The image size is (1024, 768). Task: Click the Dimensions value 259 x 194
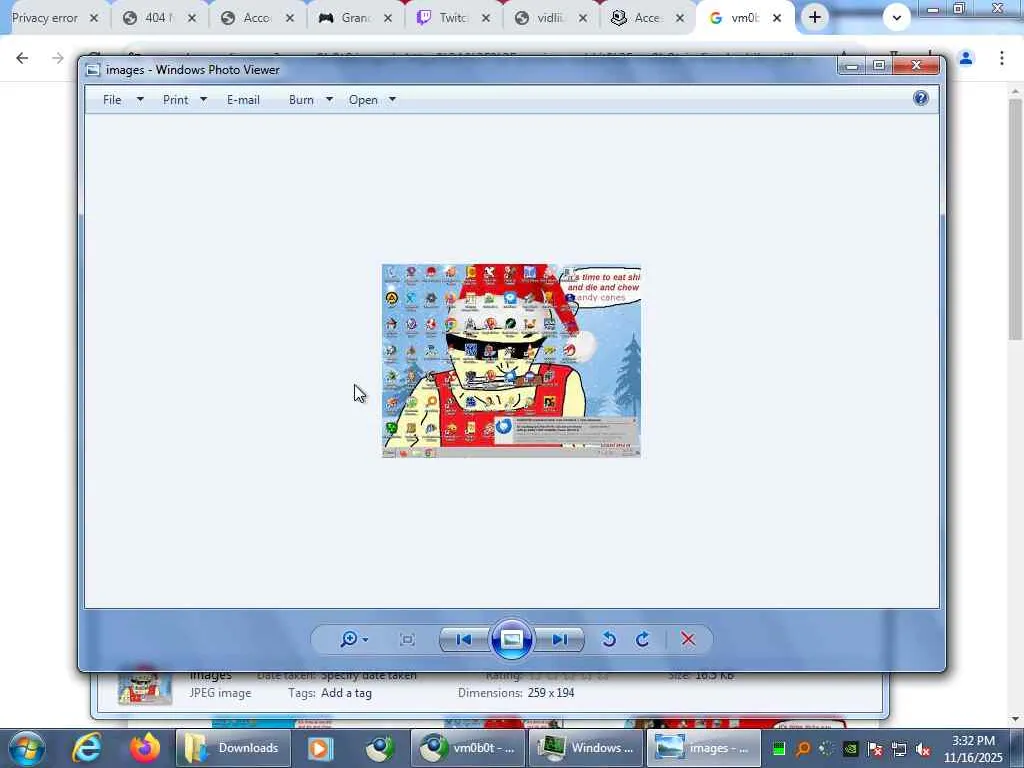pyautogui.click(x=551, y=693)
